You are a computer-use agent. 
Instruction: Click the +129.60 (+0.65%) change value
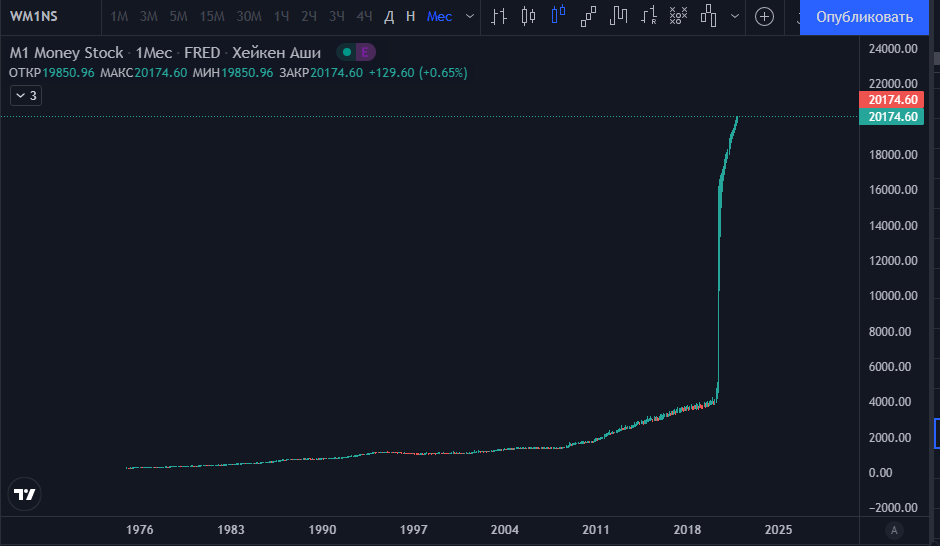click(418, 73)
